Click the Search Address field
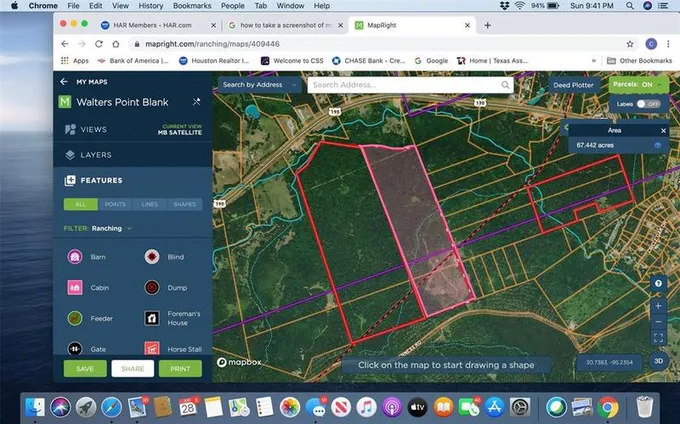 click(410, 85)
